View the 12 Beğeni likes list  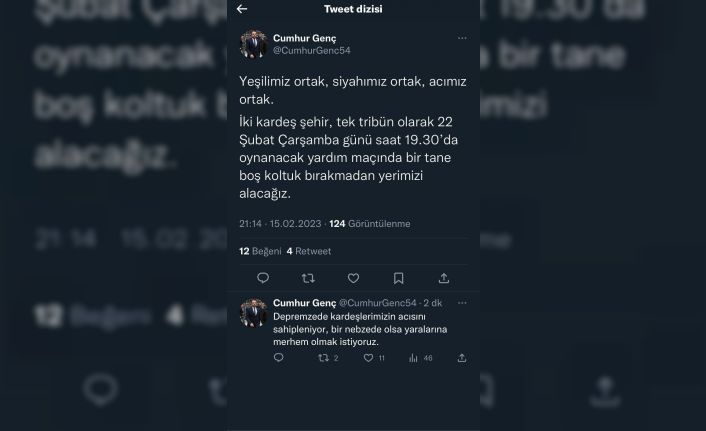260,251
